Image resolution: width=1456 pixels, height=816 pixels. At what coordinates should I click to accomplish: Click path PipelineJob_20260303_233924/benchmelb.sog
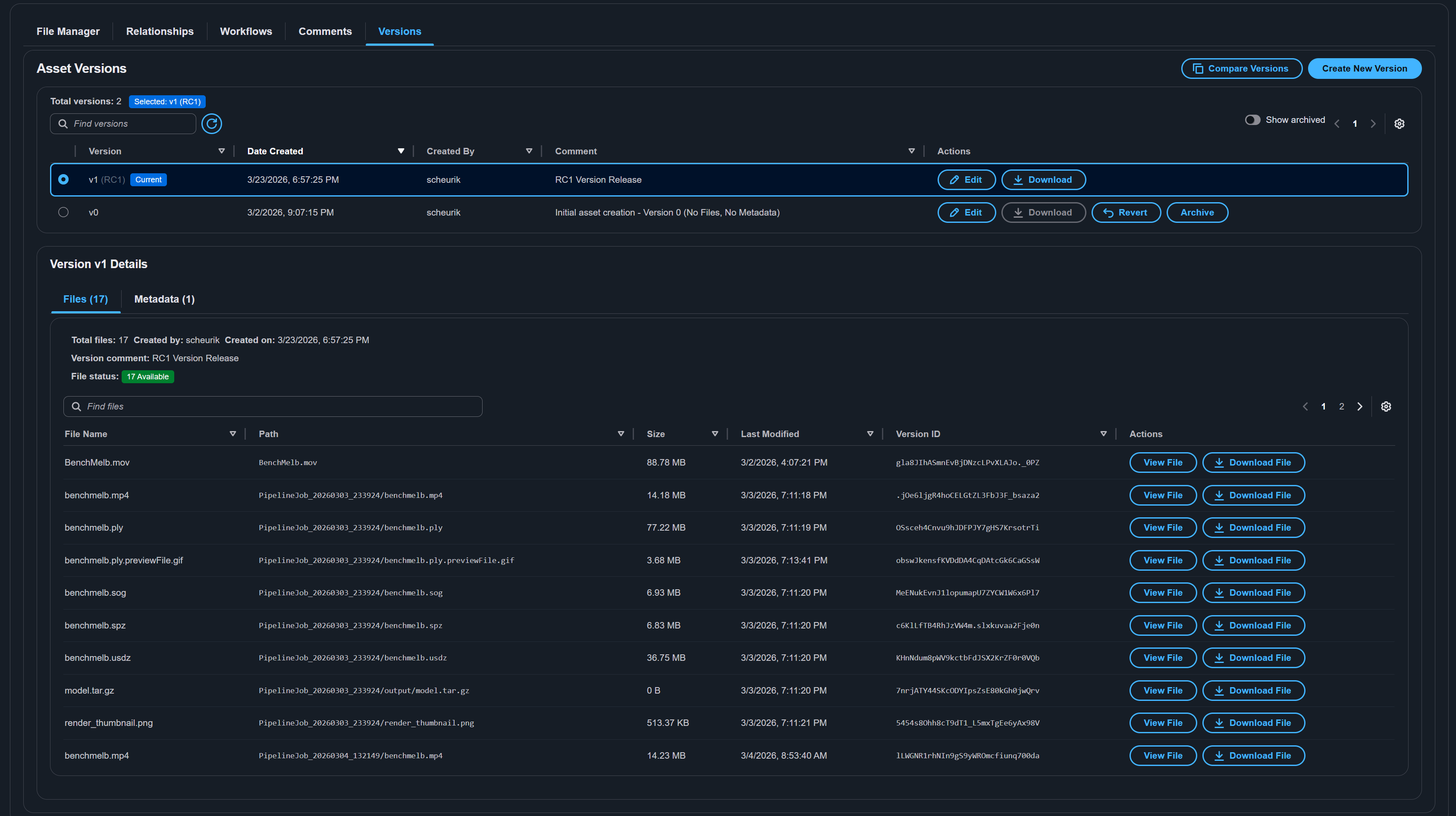pos(351,592)
